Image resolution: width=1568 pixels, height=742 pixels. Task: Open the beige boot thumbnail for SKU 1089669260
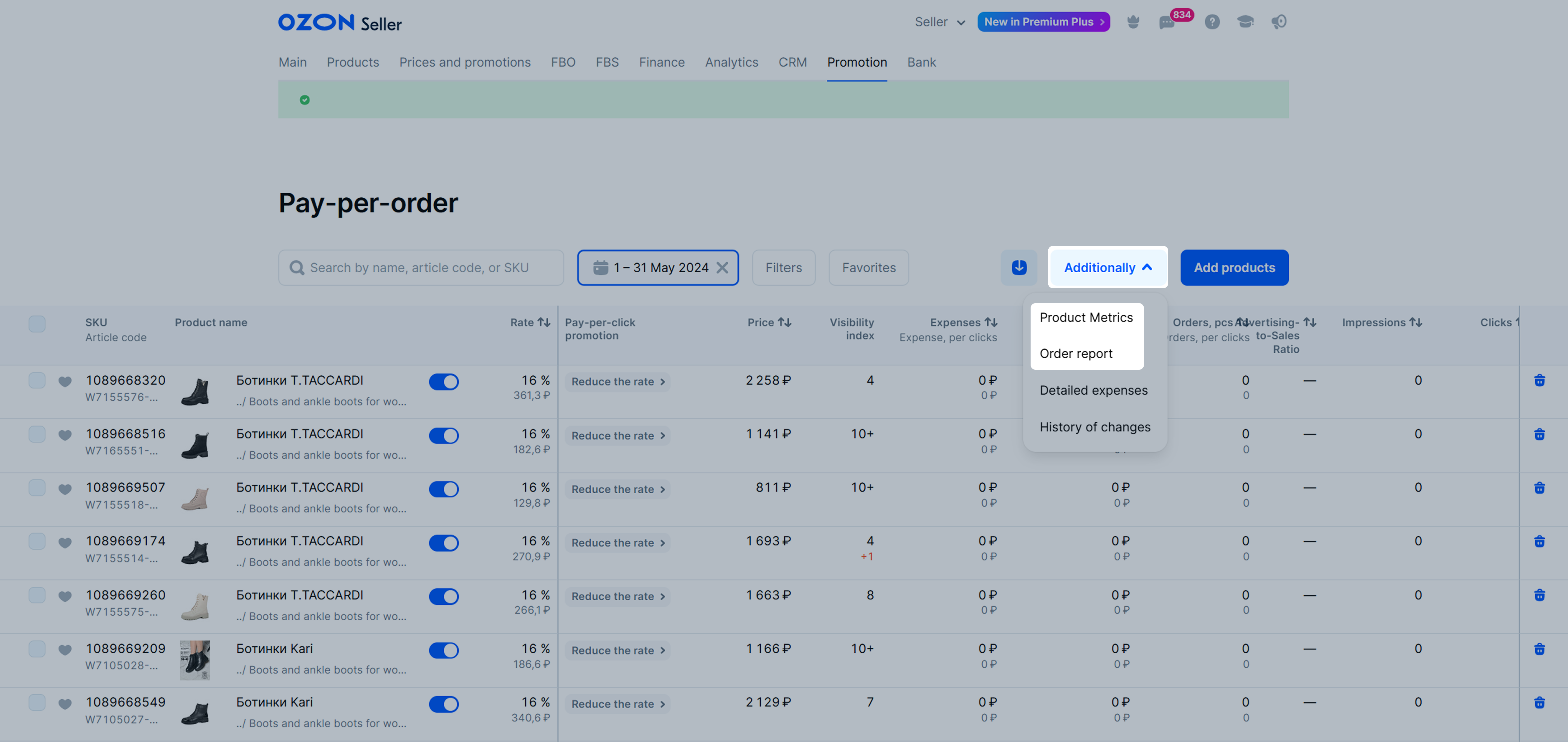(x=195, y=606)
